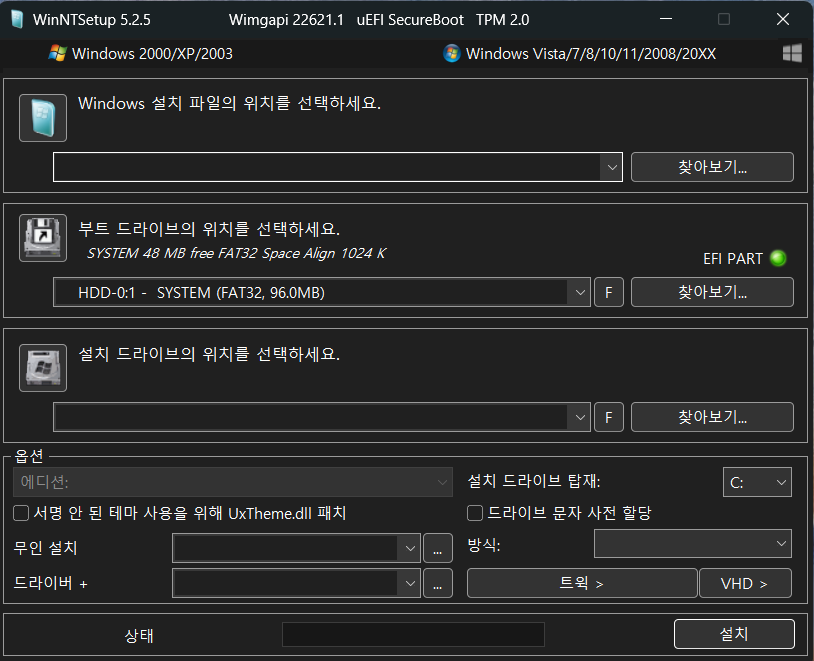Click the Windows XP flag tab icon
The width and height of the screenshot is (814, 661).
[58, 53]
